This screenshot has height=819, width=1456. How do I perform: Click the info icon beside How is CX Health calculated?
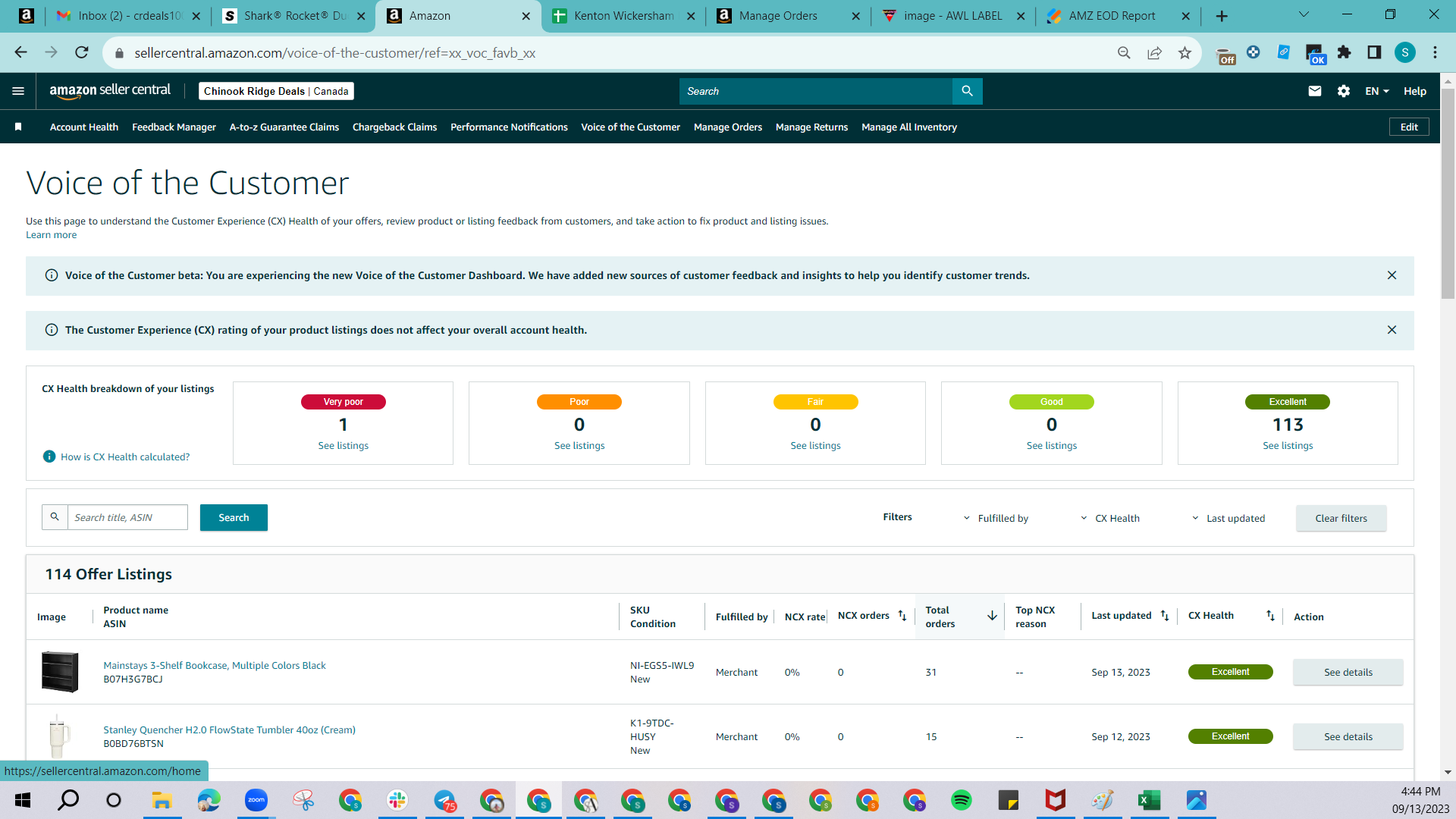click(49, 457)
